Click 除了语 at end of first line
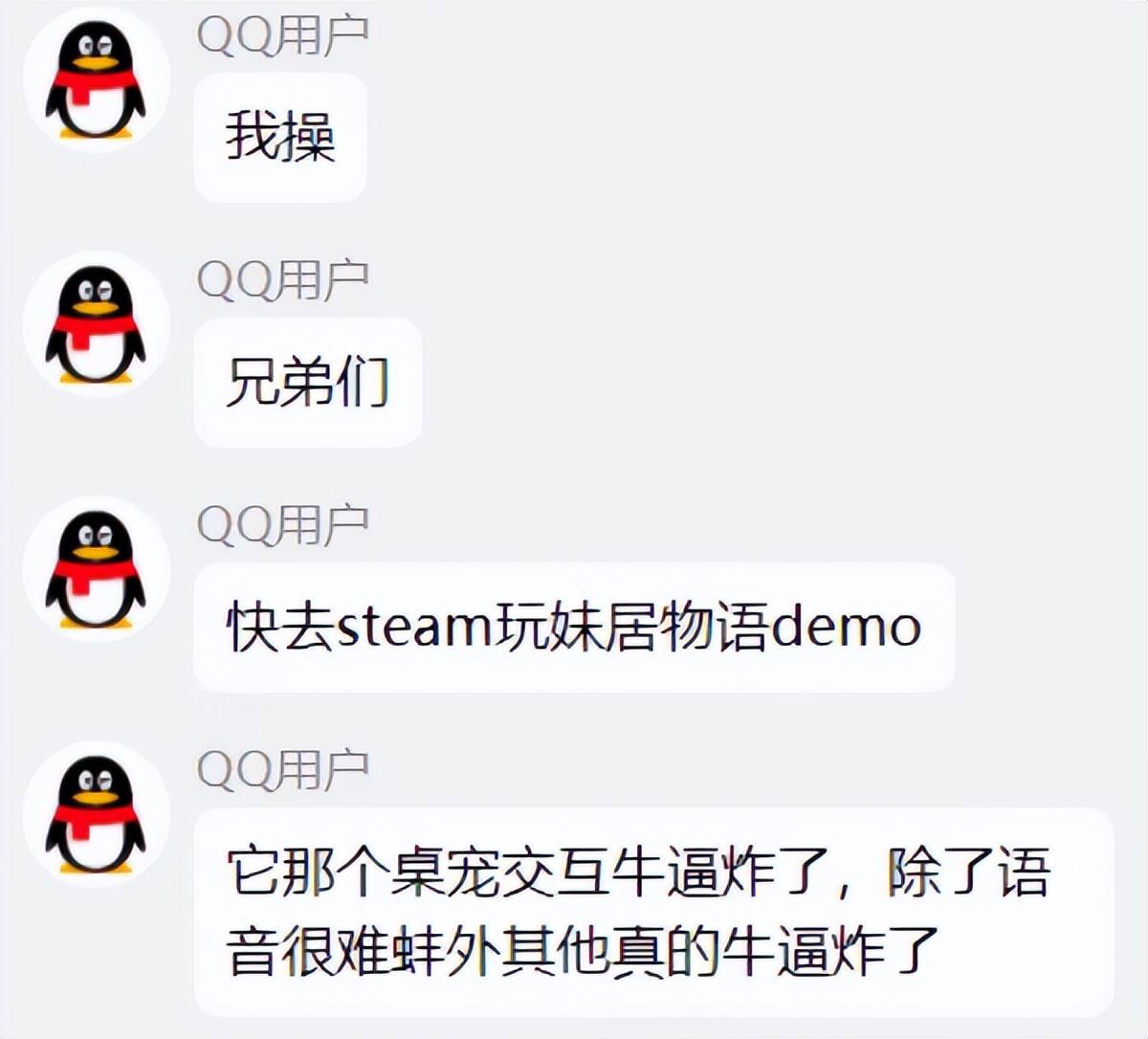Image resolution: width=1148 pixels, height=1039 pixels. pos(969,873)
